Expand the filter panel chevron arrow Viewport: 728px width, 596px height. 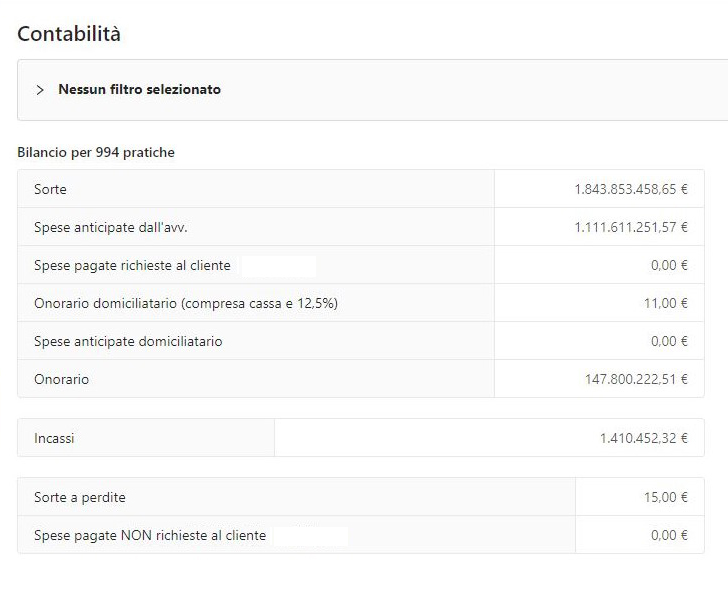click(x=40, y=90)
